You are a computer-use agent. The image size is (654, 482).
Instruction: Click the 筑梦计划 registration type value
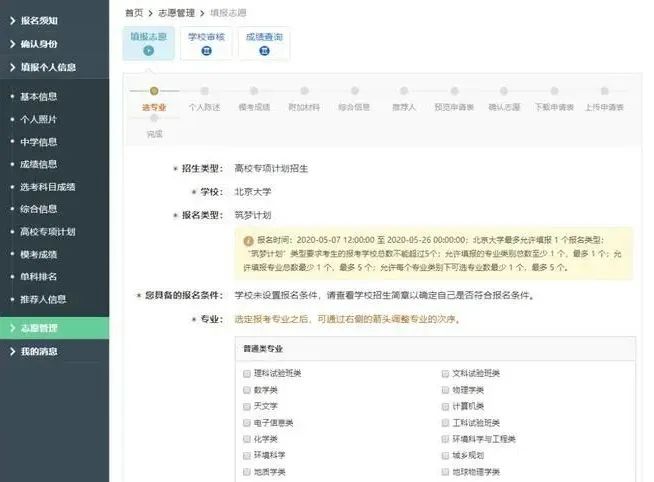click(253, 215)
